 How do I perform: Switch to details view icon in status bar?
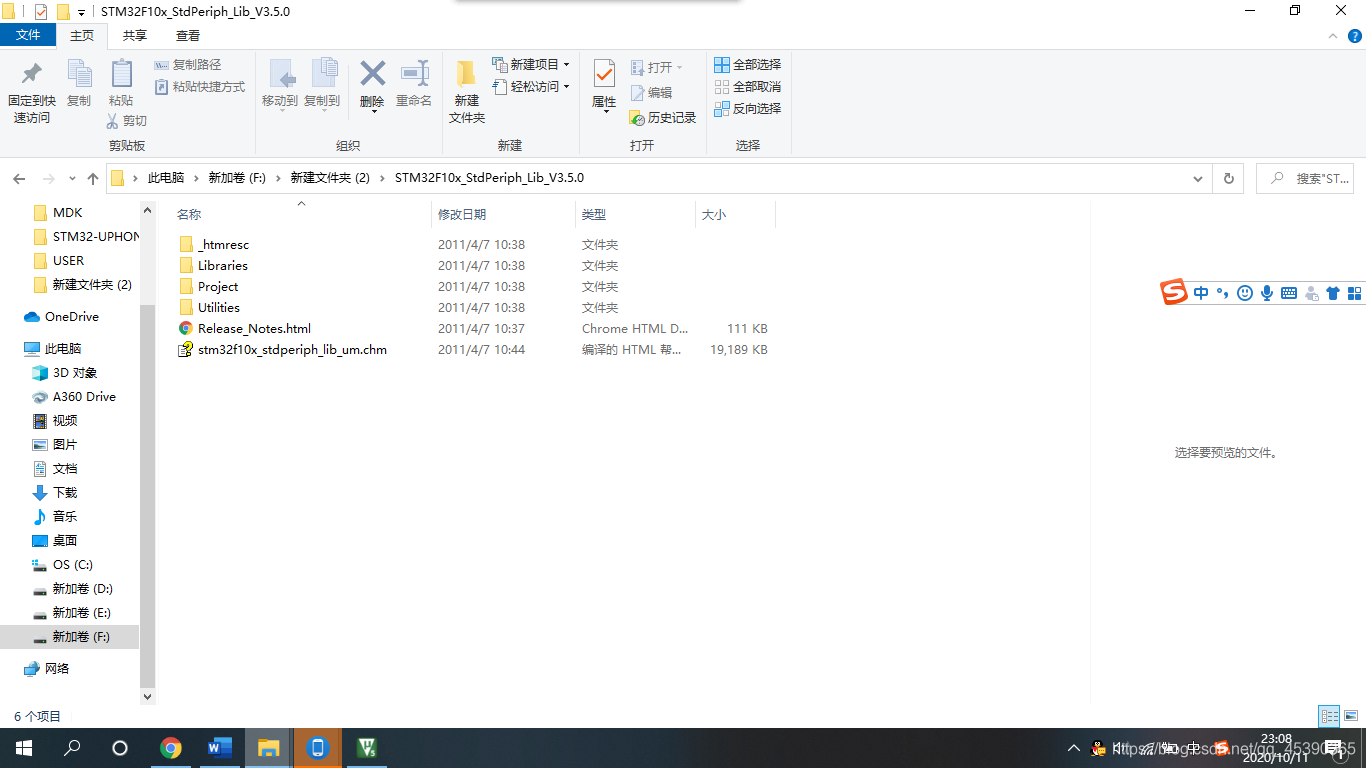tap(1329, 716)
